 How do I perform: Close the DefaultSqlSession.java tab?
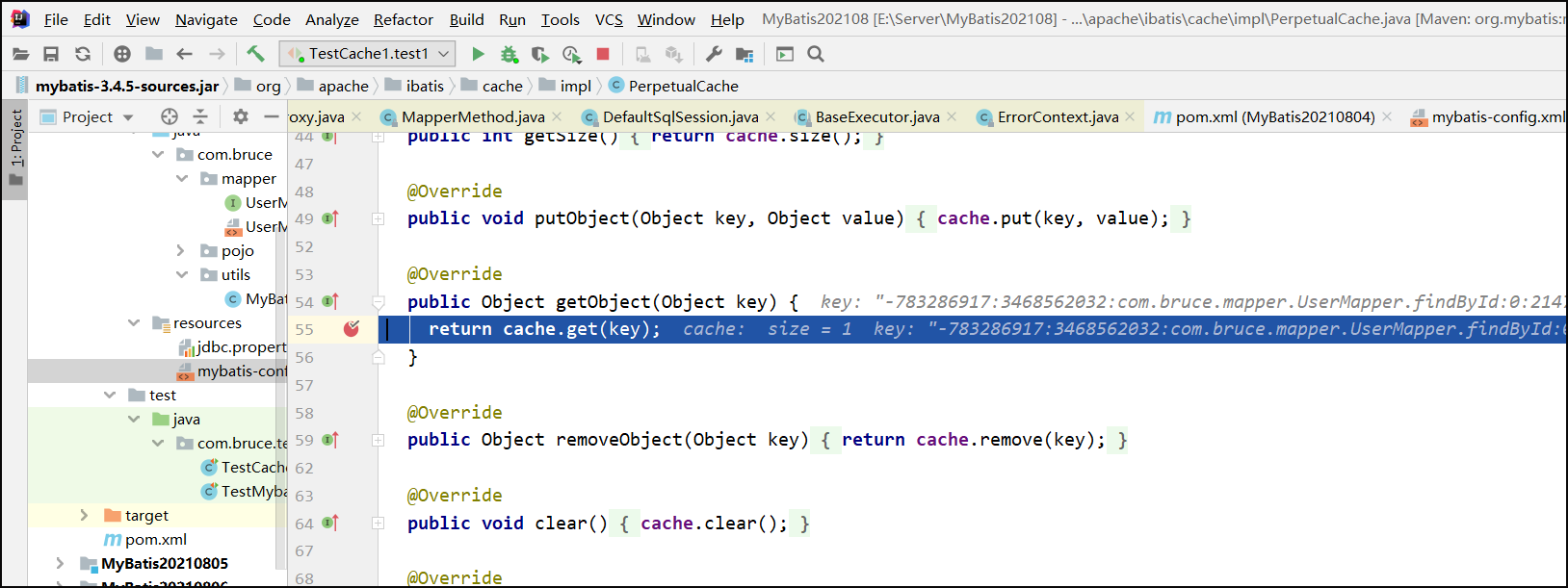(x=771, y=116)
